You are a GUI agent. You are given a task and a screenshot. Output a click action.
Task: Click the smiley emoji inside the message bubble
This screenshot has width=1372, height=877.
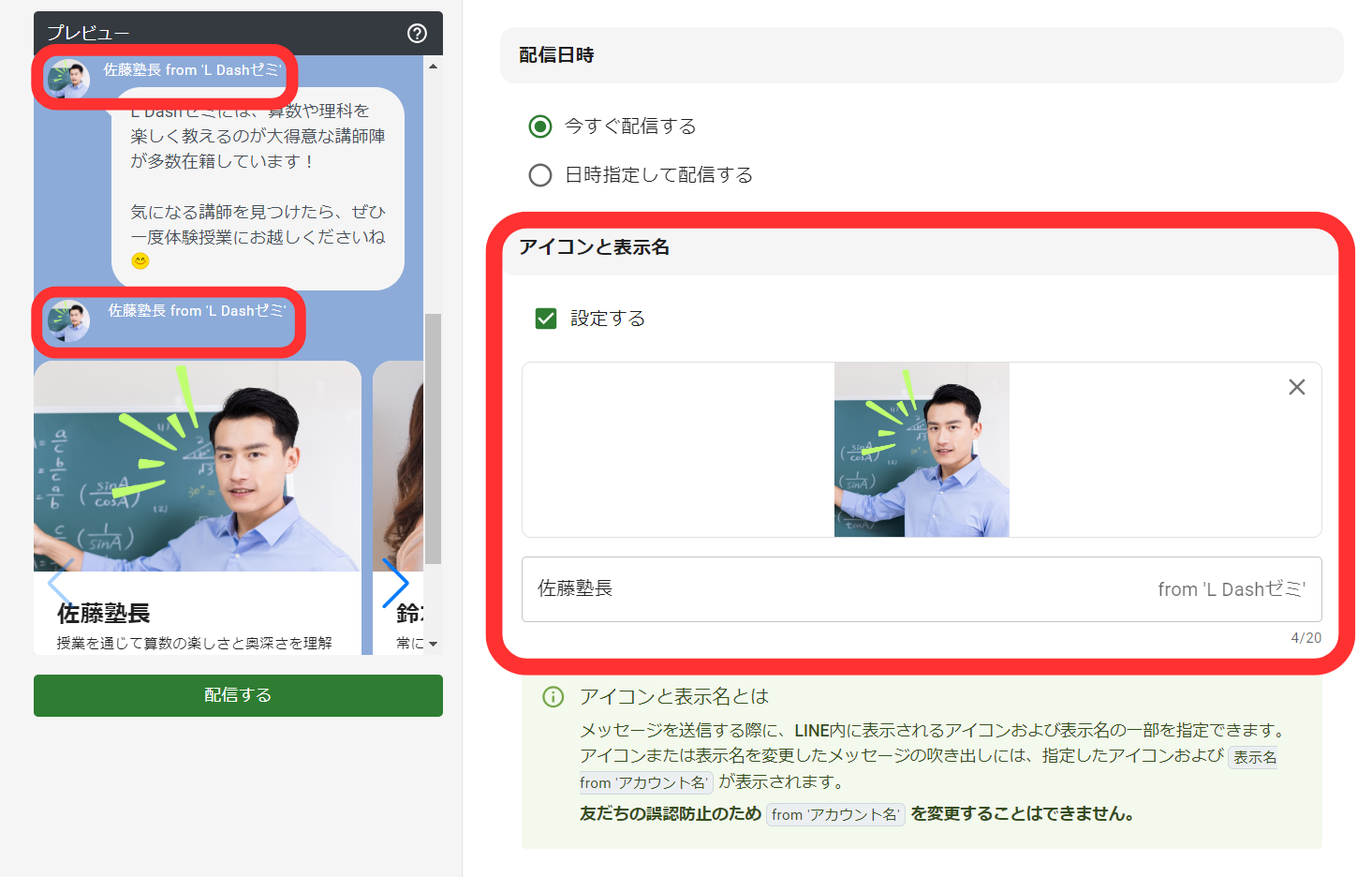140,260
